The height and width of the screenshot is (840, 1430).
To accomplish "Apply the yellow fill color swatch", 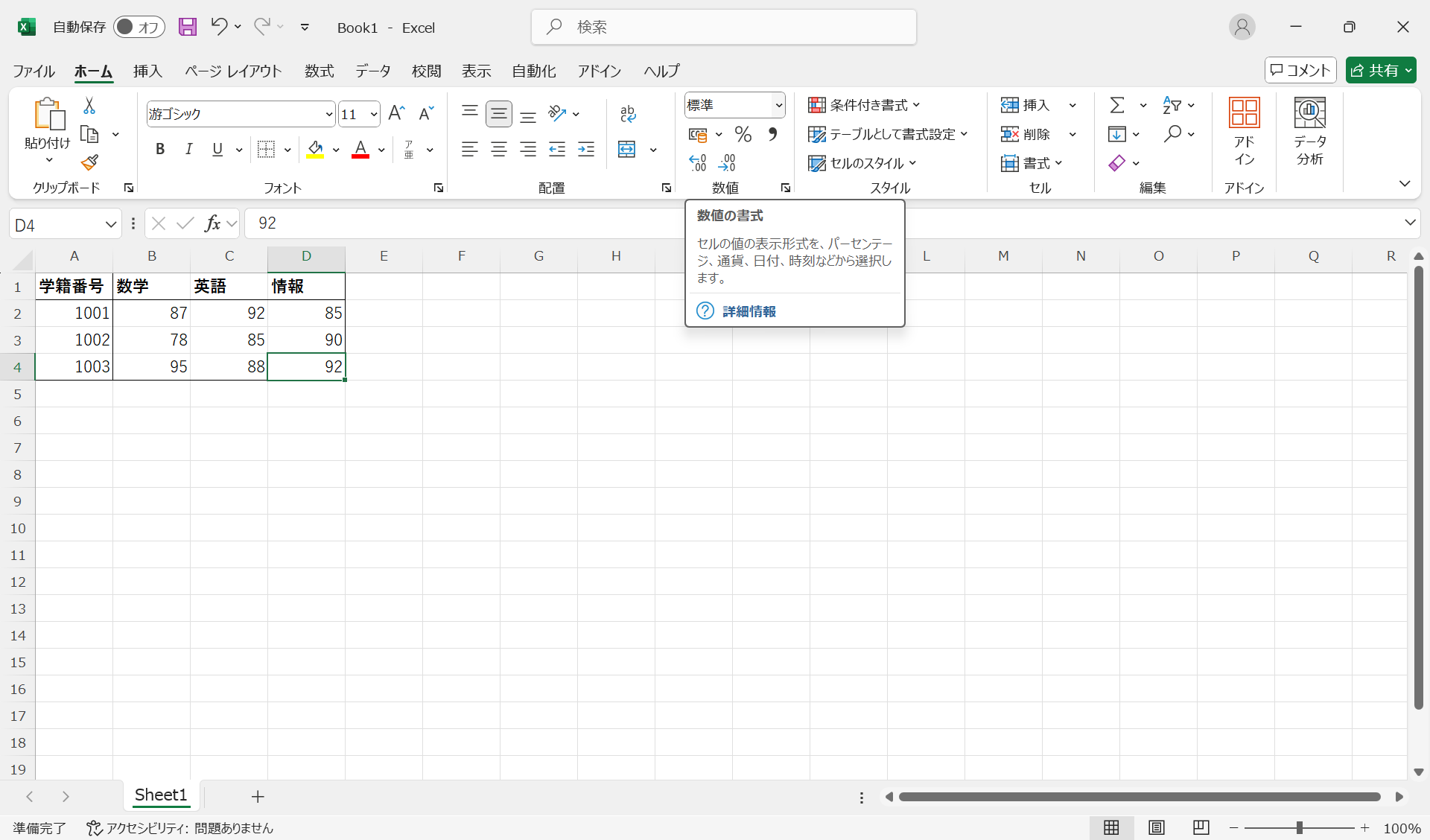I will click(x=316, y=150).
